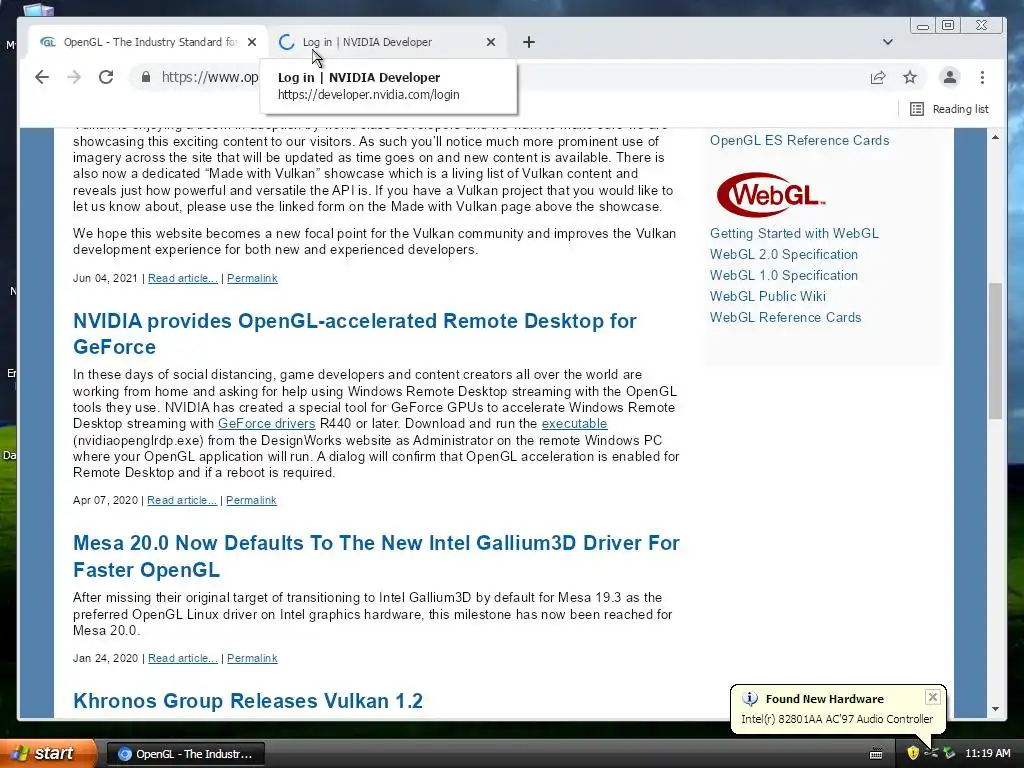Expand the tab search dropdown
The image size is (1024, 768).
click(x=888, y=42)
